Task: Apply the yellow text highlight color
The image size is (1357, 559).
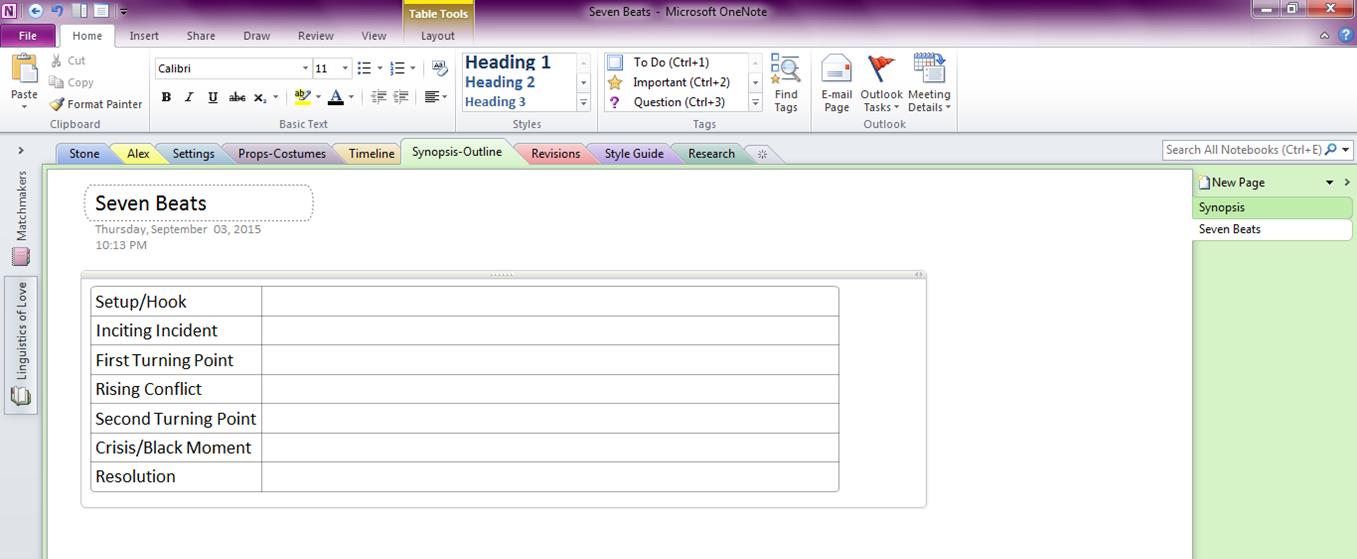Action: (302, 97)
